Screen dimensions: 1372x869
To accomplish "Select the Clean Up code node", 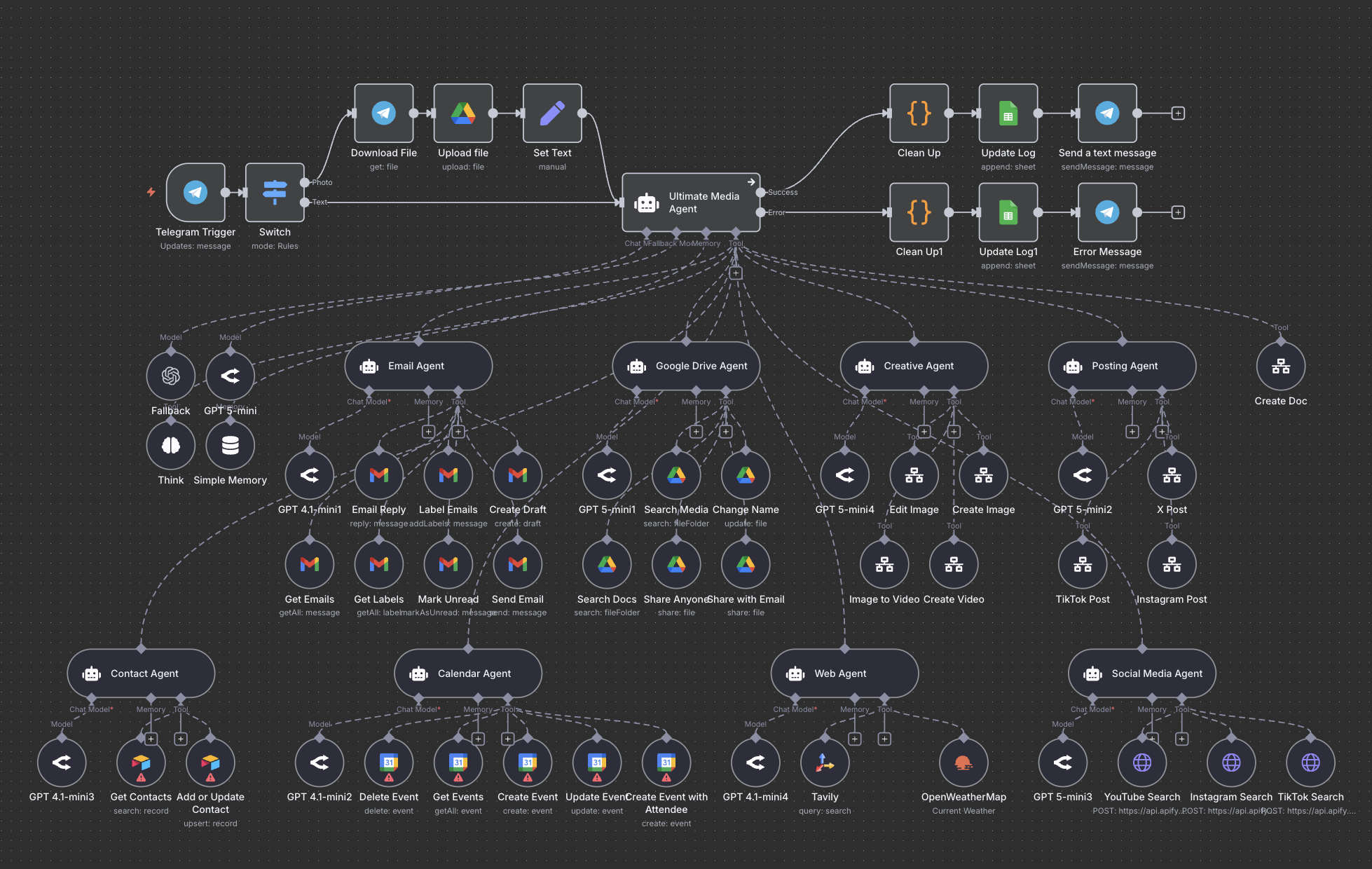I will click(x=919, y=113).
